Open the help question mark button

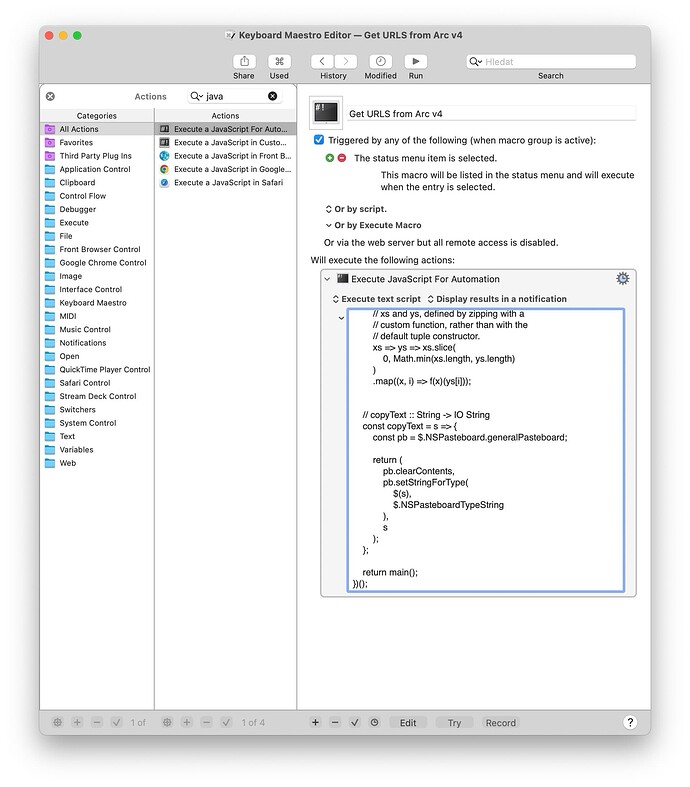[630, 722]
